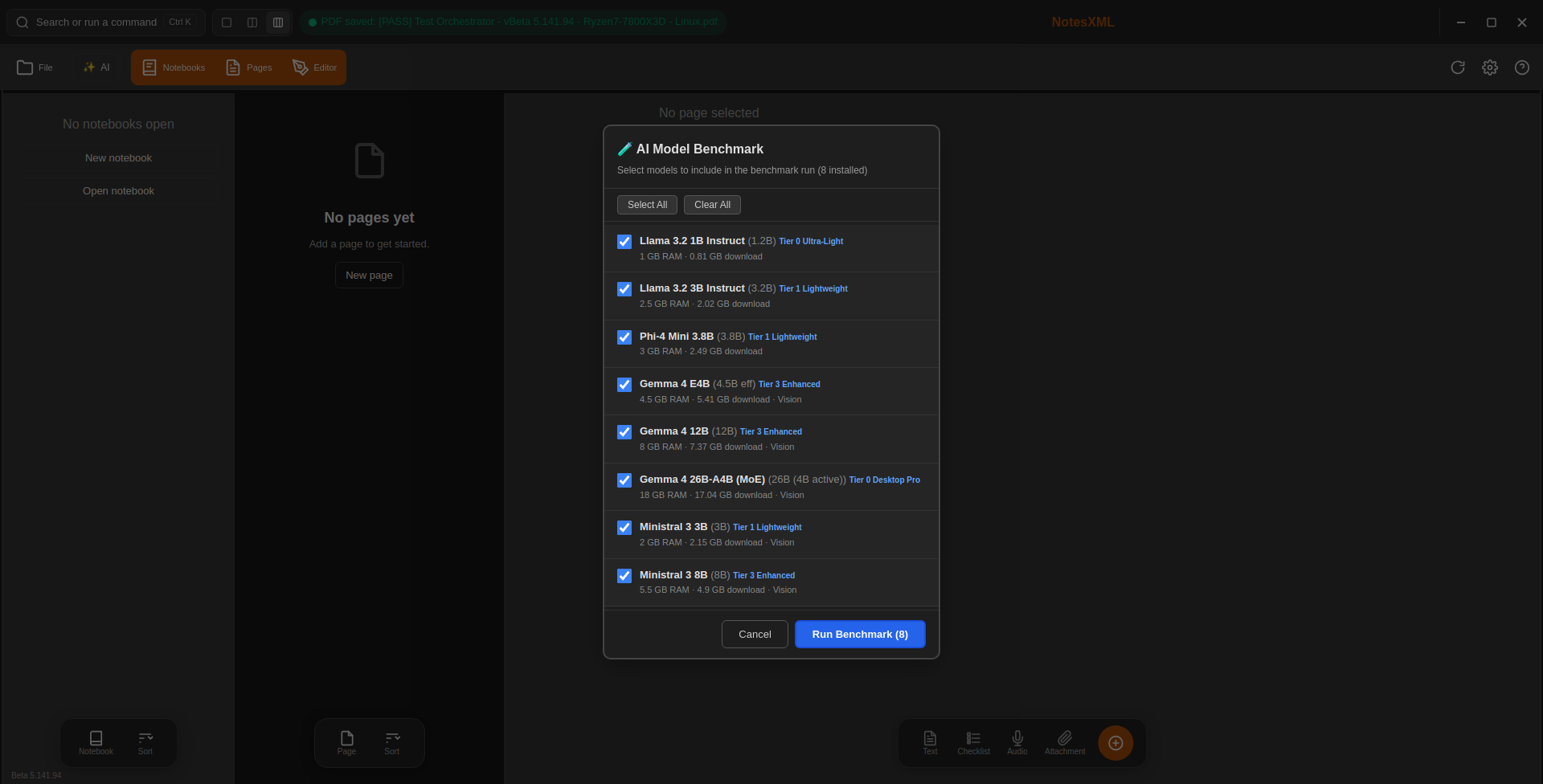Click the Open notebook button
This screenshot has height=784, width=1543.
coord(118,191)
